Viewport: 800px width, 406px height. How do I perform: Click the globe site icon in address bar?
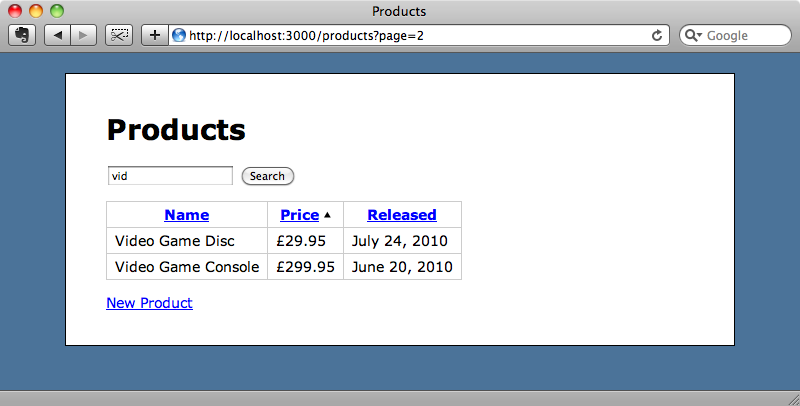pyautogui.click(x=179, y=35)
